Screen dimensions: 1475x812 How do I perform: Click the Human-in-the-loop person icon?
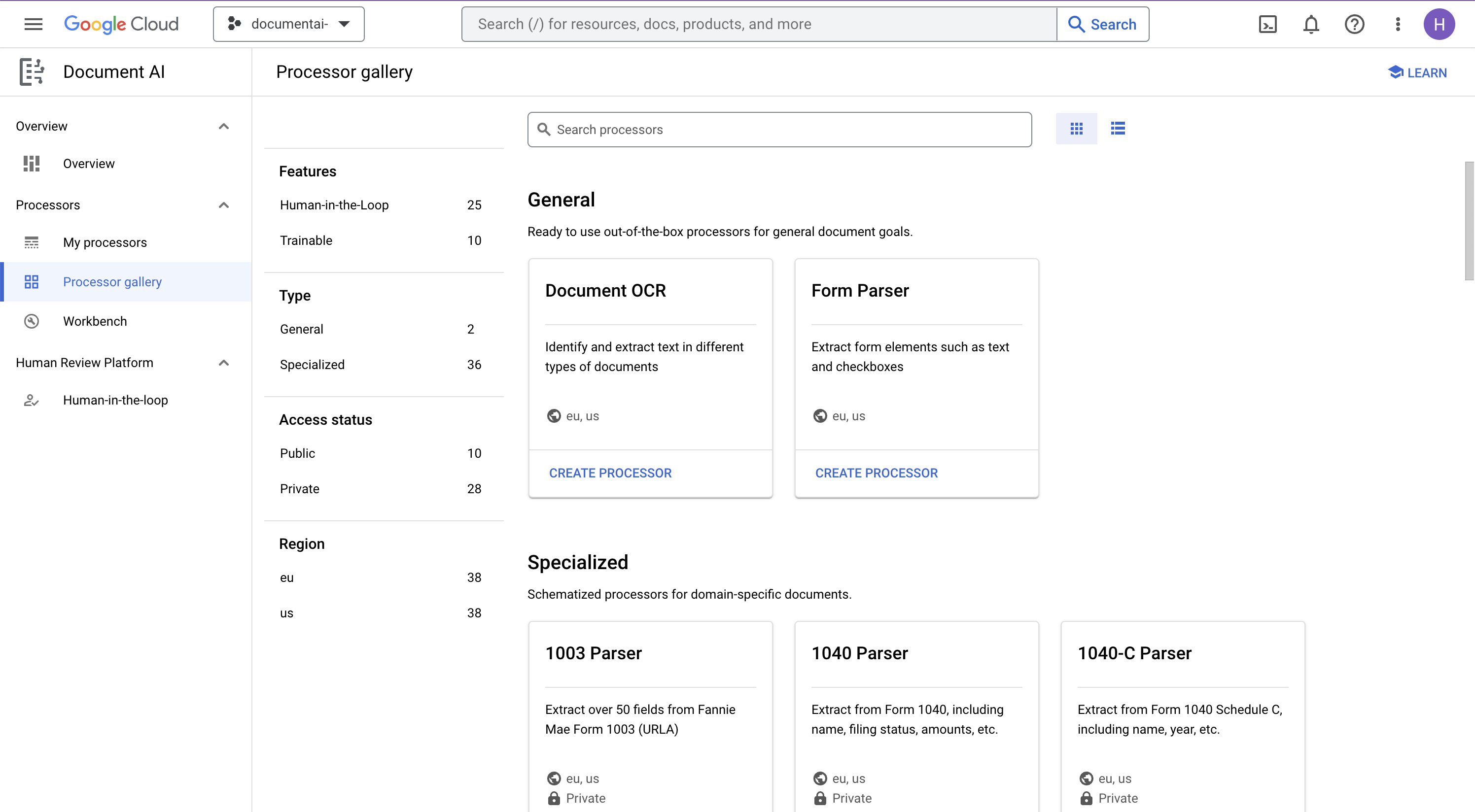[30, 400]
